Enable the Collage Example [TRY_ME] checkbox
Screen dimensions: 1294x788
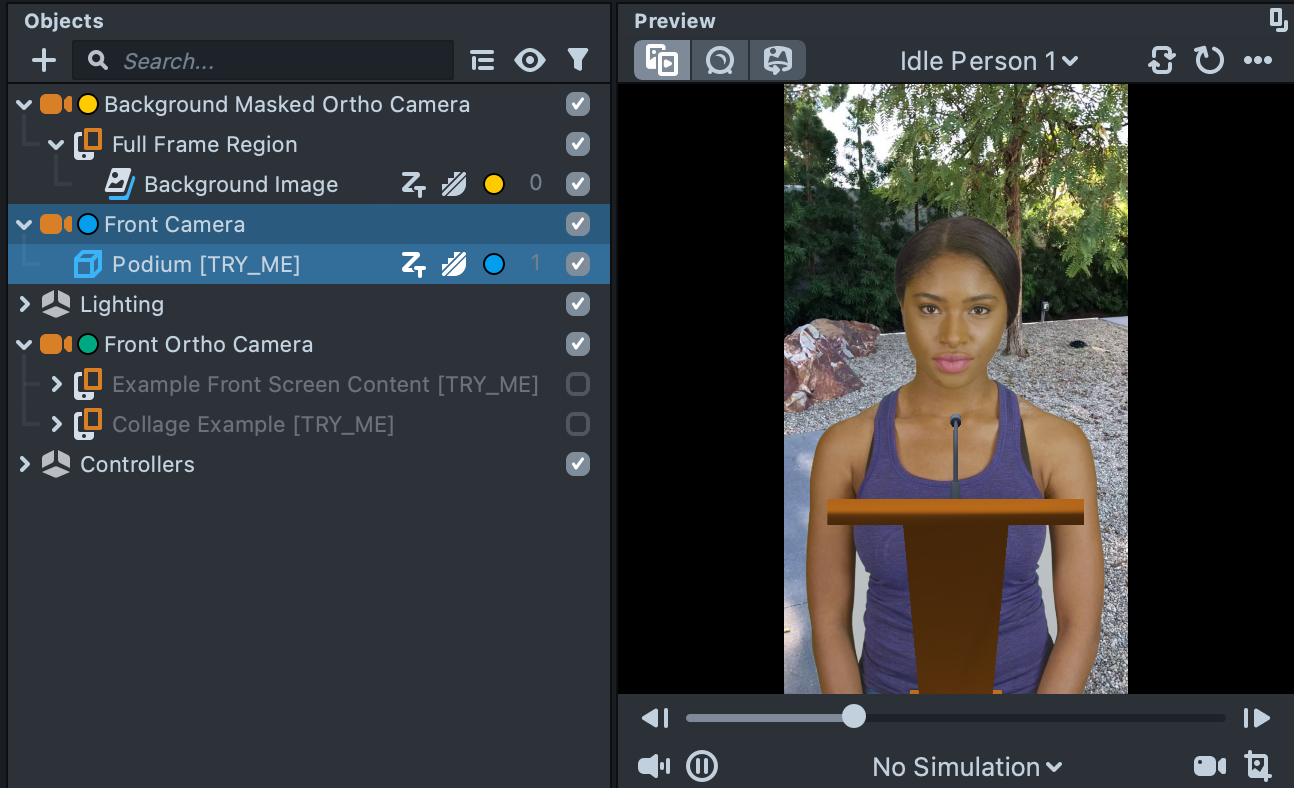click(578, 424)
